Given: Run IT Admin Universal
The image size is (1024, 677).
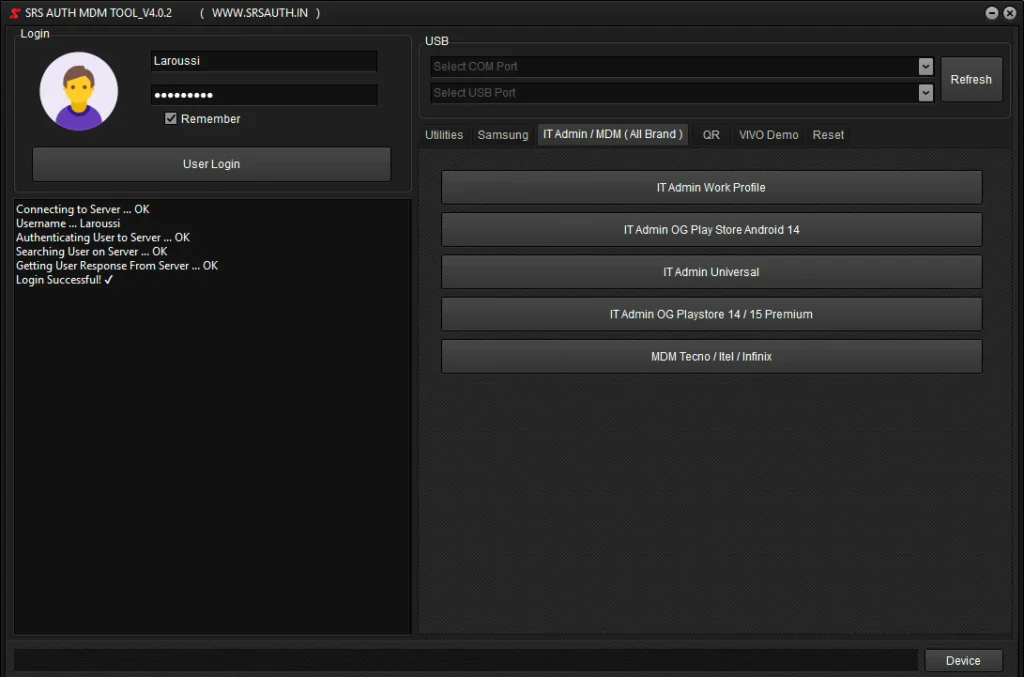Looking at the screenshot, I should (711, 272).
